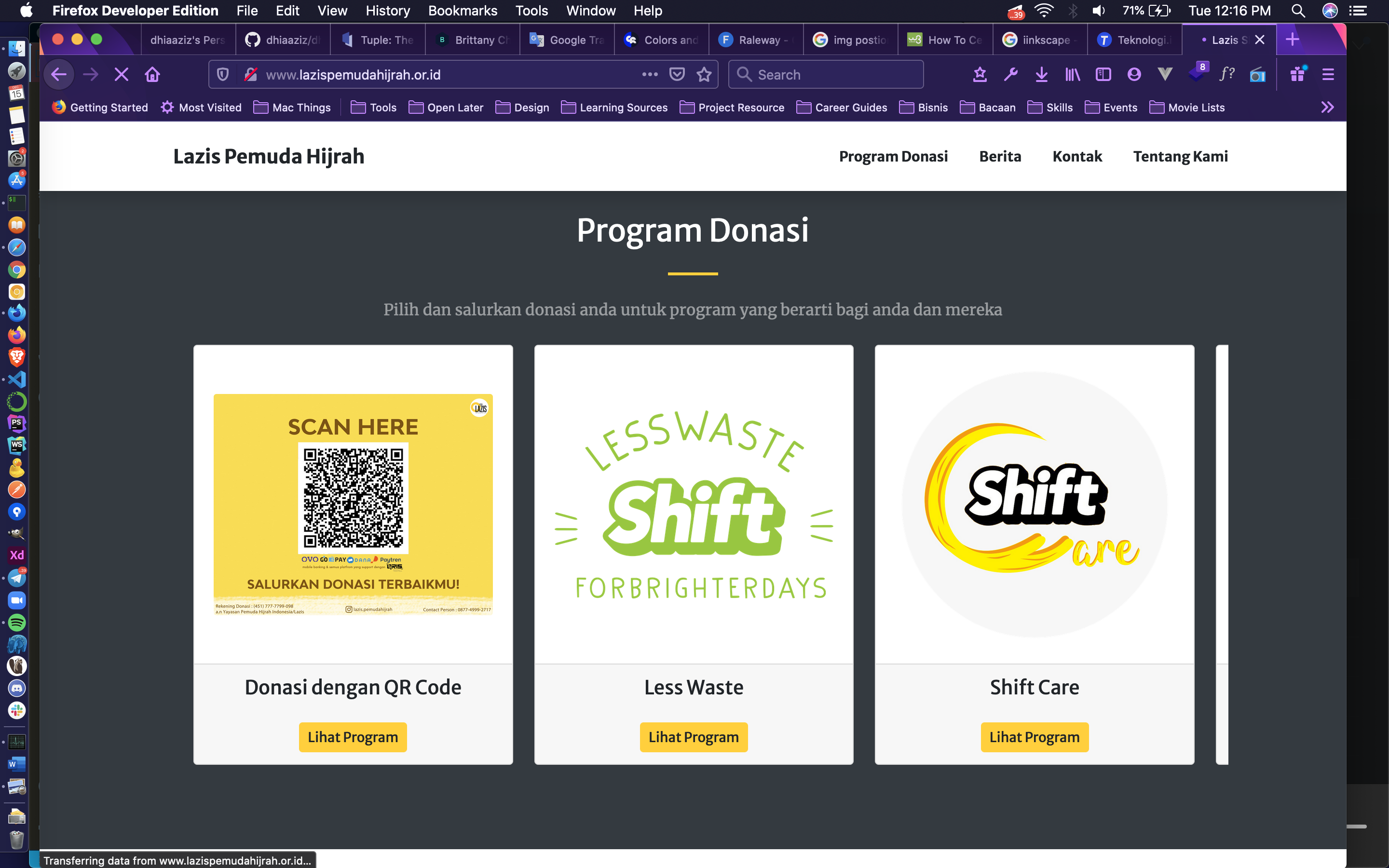Open Open Later bookmarks folder

click(446, 108)
